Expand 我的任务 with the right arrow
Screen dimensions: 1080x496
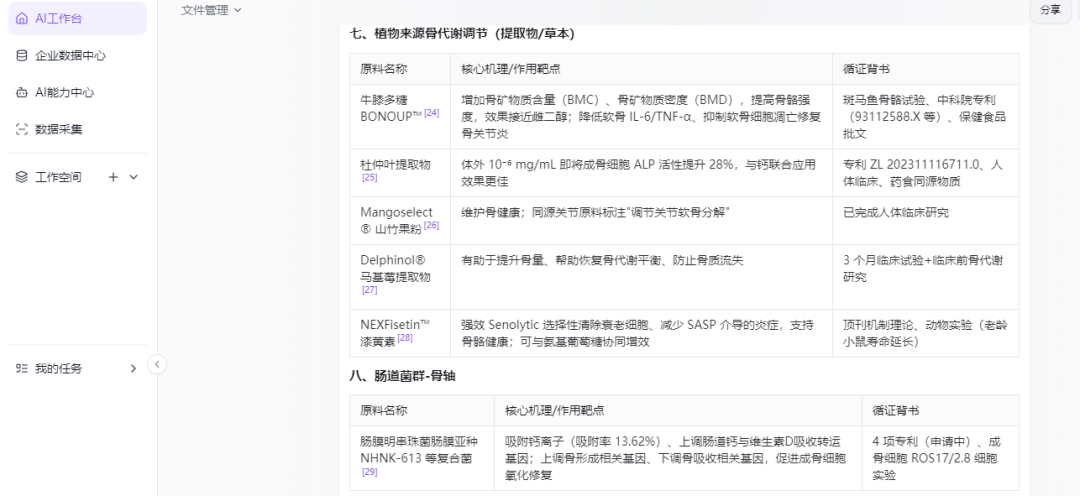134,369
